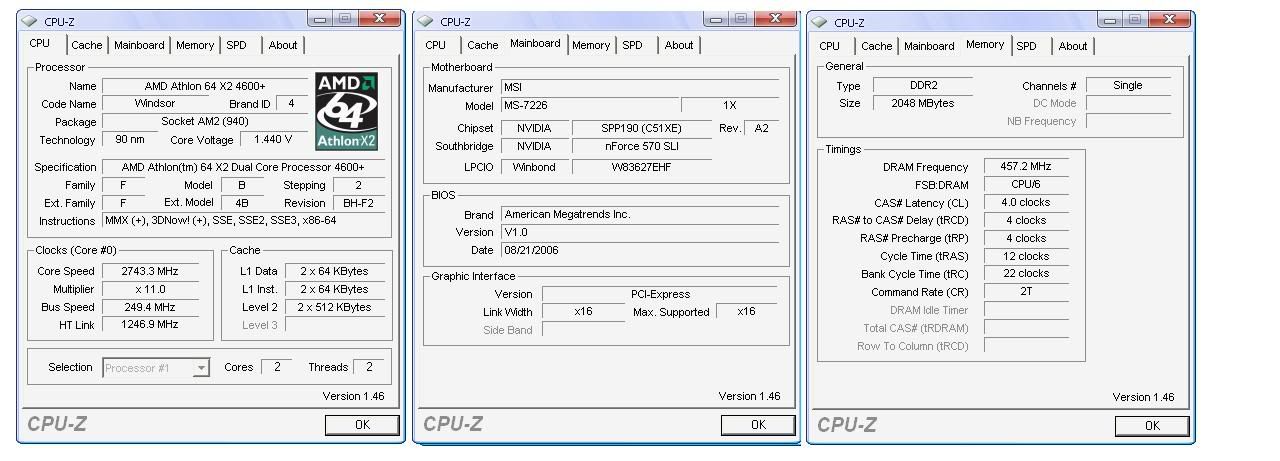Minimize the CPU-Z window showing Processor info
Screen dimensions: 1280x461
point(321,19)
